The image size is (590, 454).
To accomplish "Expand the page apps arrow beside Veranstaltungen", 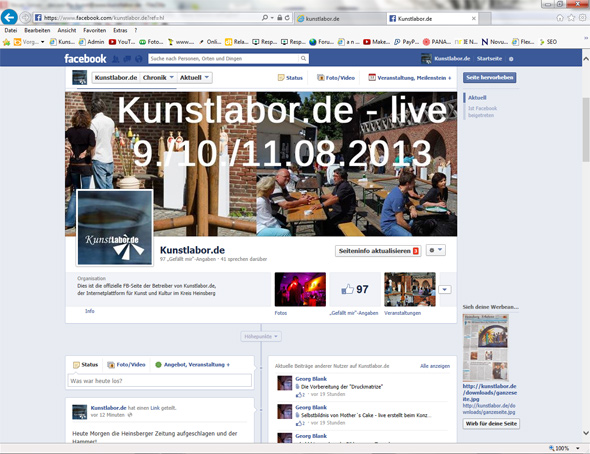I will 445,290.
